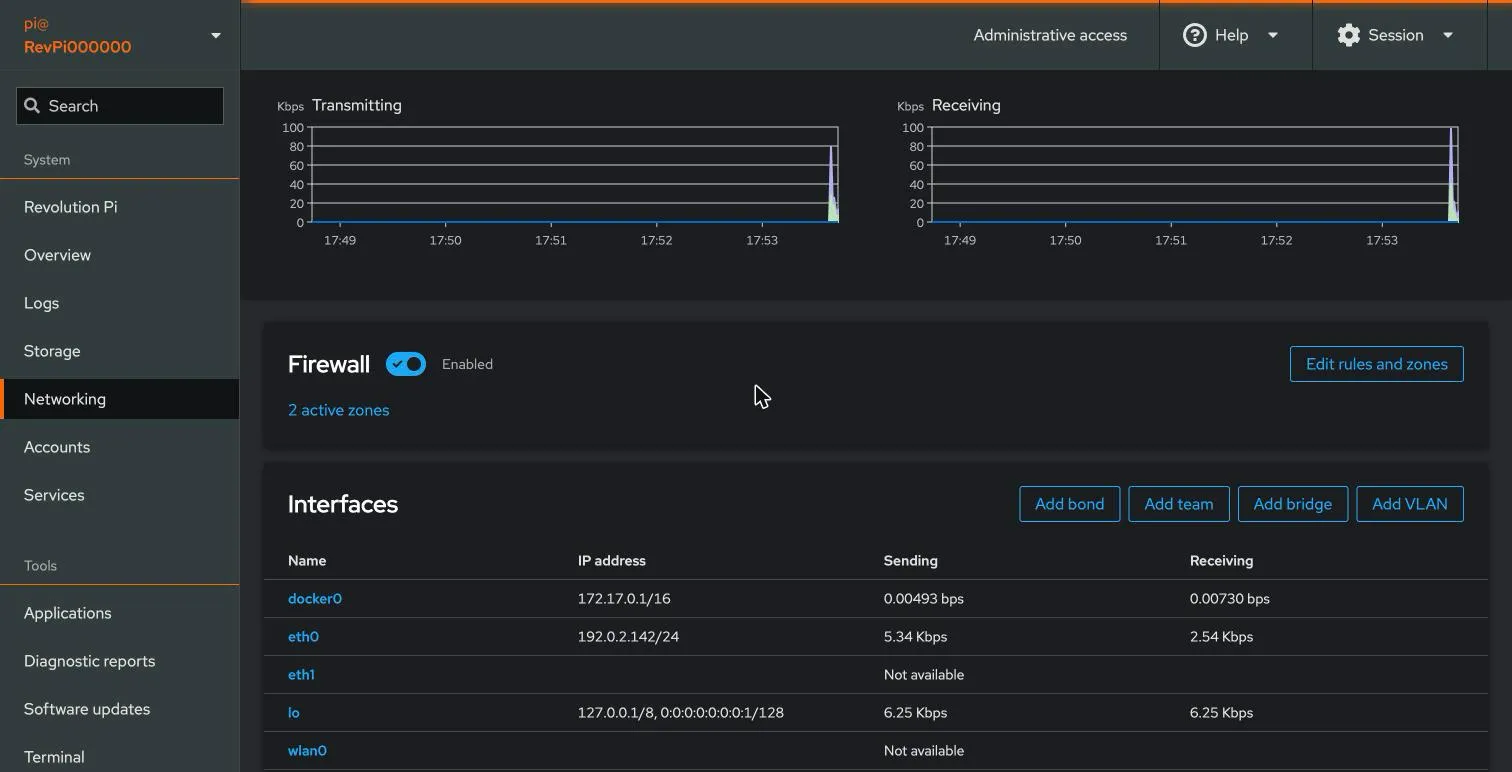Click the magnifier icon in Search box

click(32, 106)
